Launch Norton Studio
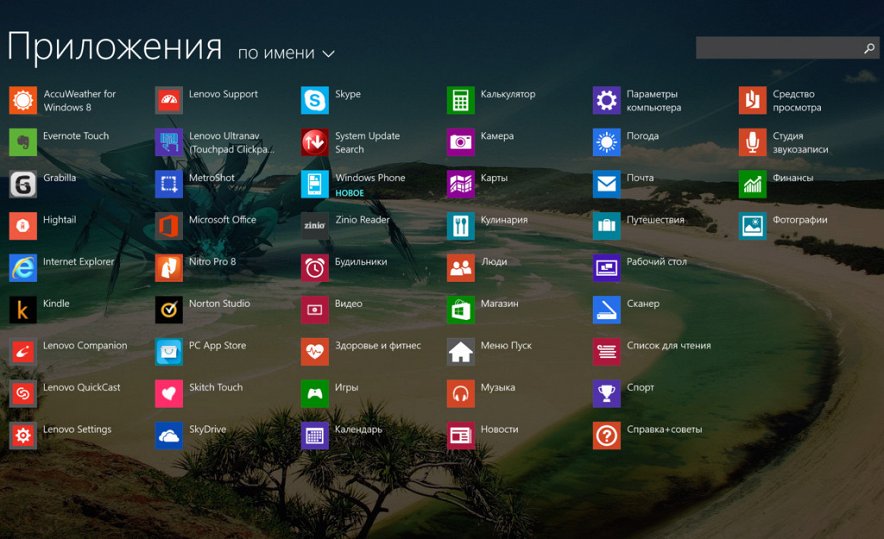 click(169, 310)
